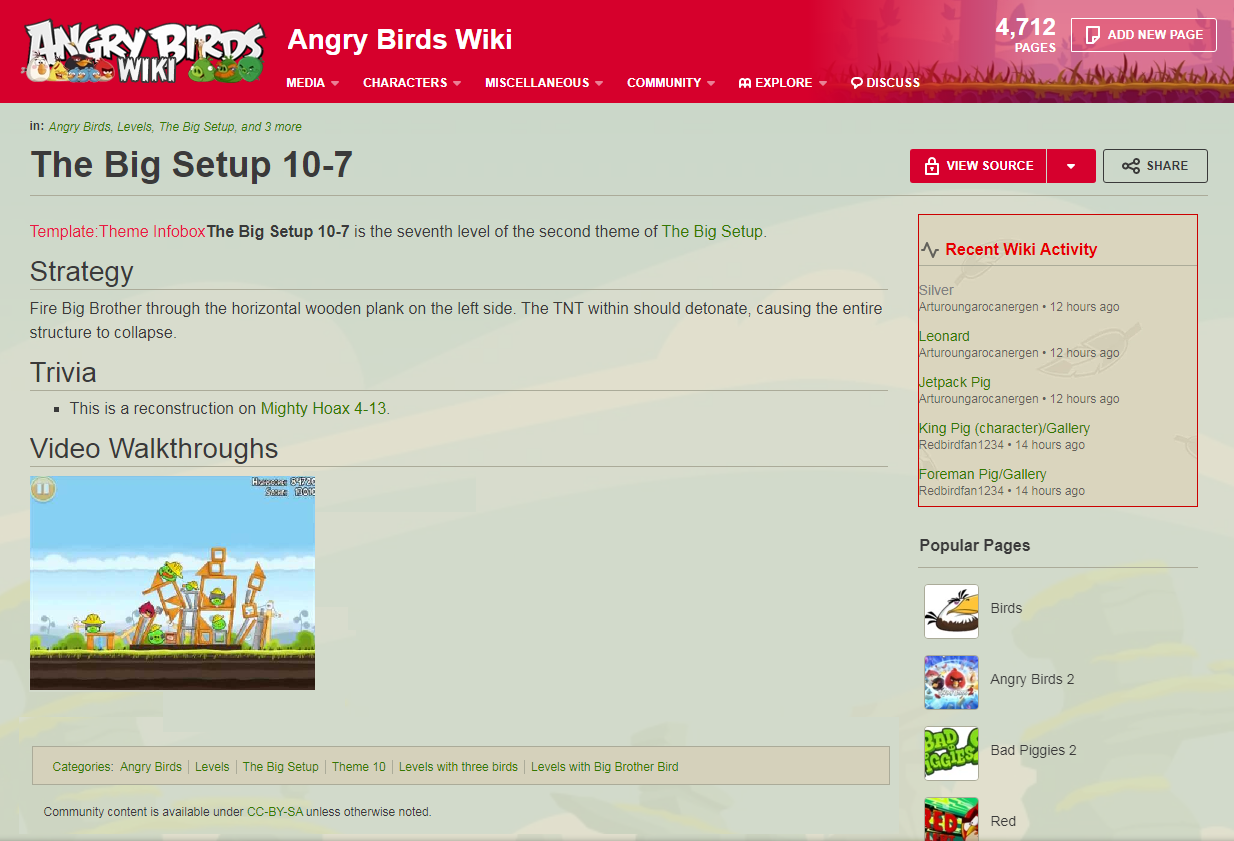The width and height of the screenshot is (1234, 841).
Task: Click the CC-BY-SA license link
Action: tap(275, 812)
